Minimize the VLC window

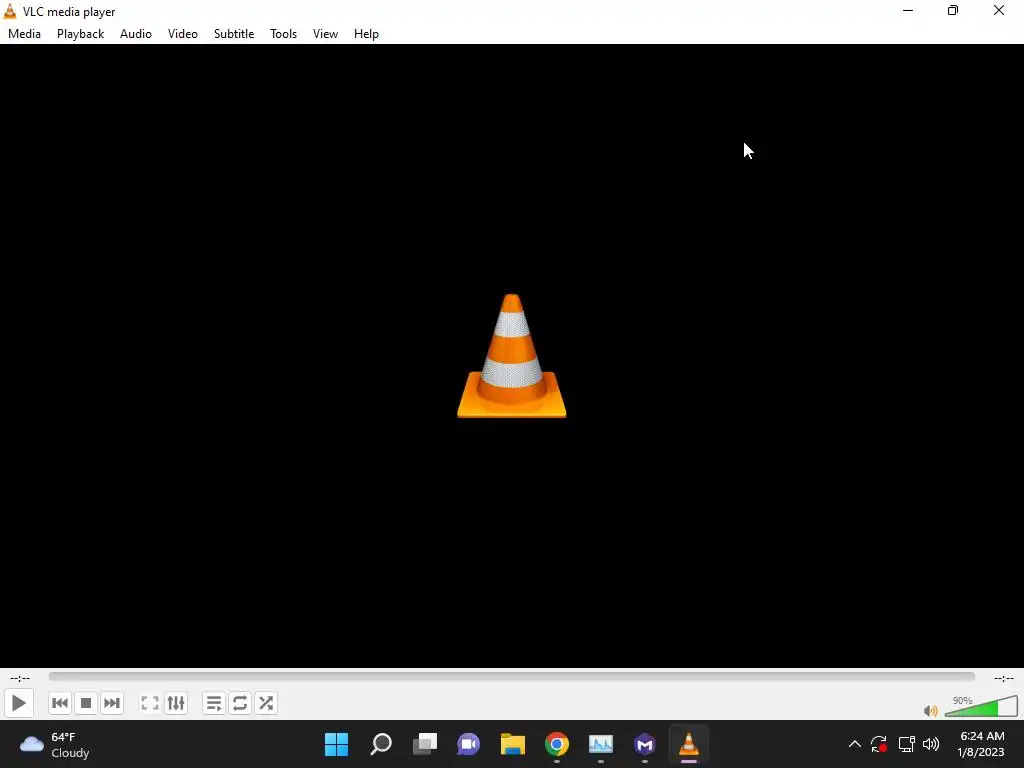[x=908, y=10]
